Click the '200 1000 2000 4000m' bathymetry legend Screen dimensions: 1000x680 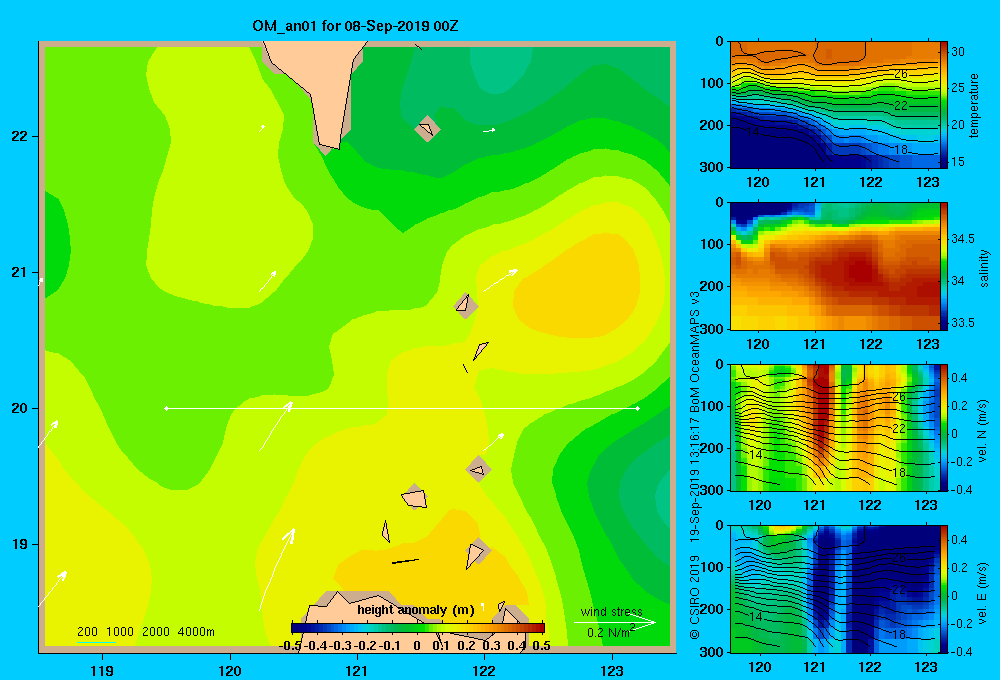tap(146, 632)
